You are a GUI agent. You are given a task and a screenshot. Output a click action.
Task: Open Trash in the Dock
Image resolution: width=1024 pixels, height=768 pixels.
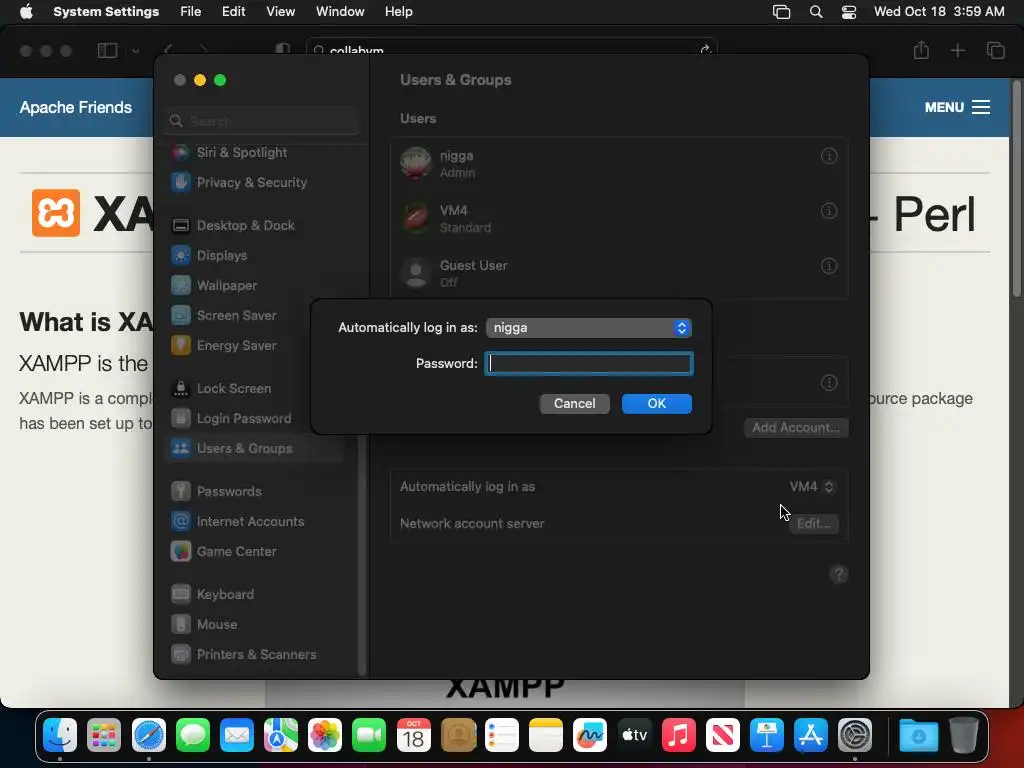pyautogui.click(x=963, y=735)
